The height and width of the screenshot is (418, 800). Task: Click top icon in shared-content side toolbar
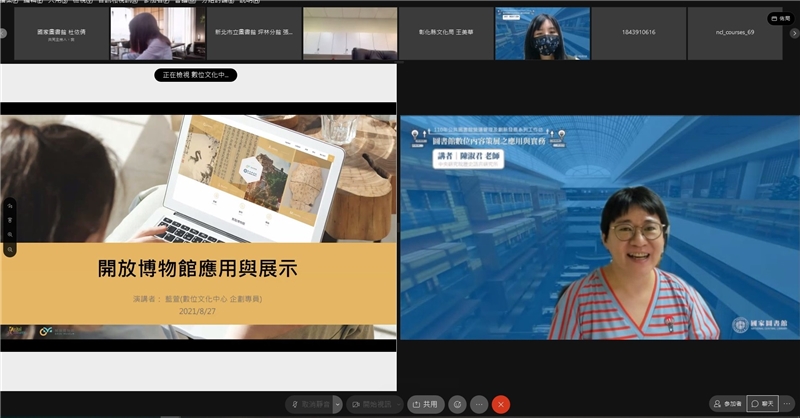(x=10, y=206)
